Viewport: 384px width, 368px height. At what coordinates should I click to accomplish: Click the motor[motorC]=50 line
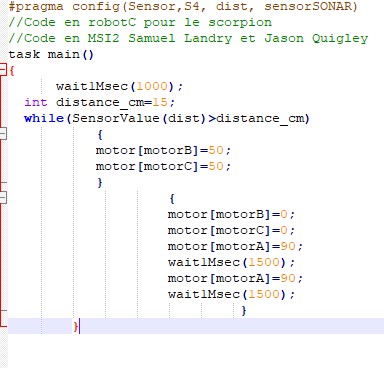[163, 166]
